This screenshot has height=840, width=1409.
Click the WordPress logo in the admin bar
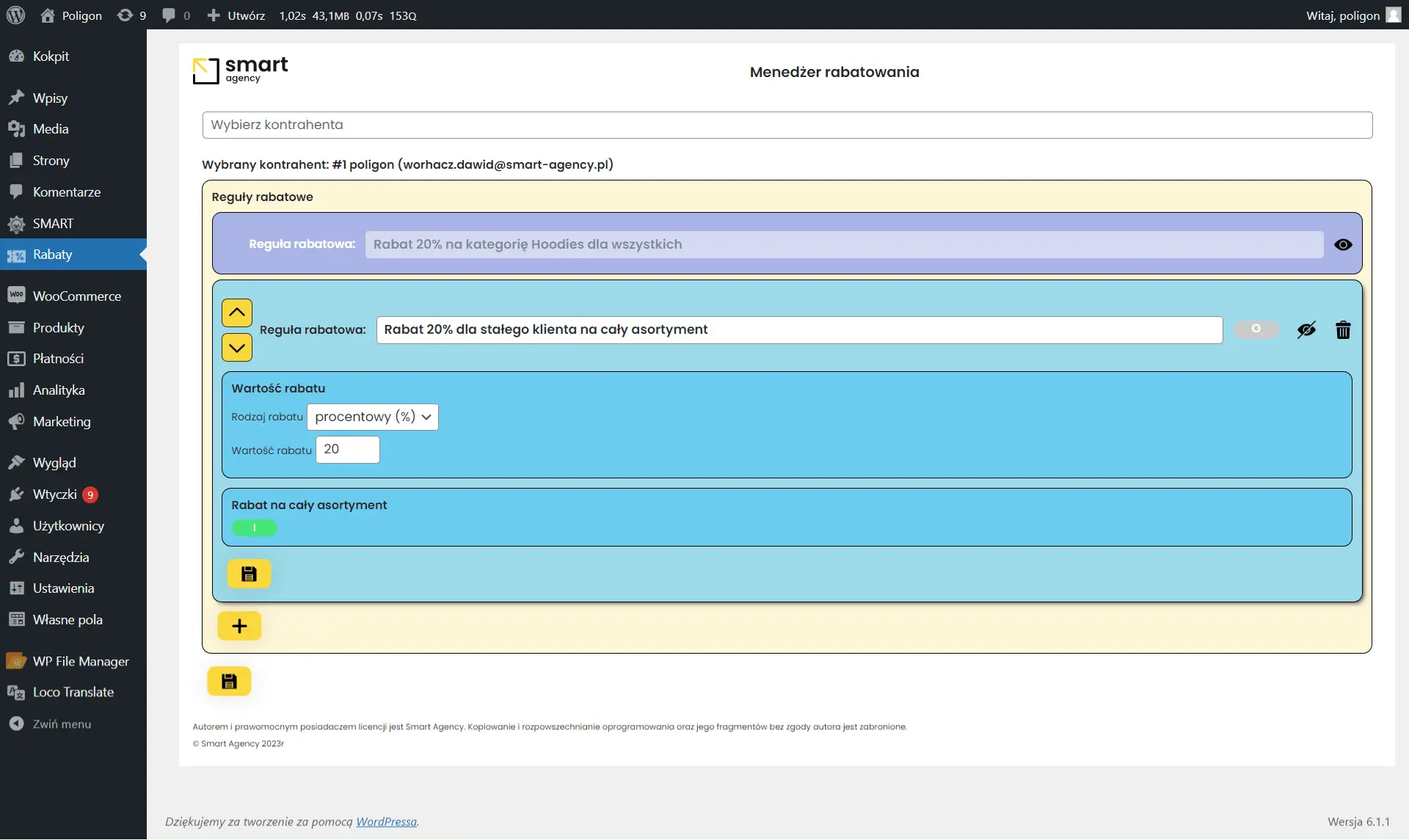pos(15,15)
